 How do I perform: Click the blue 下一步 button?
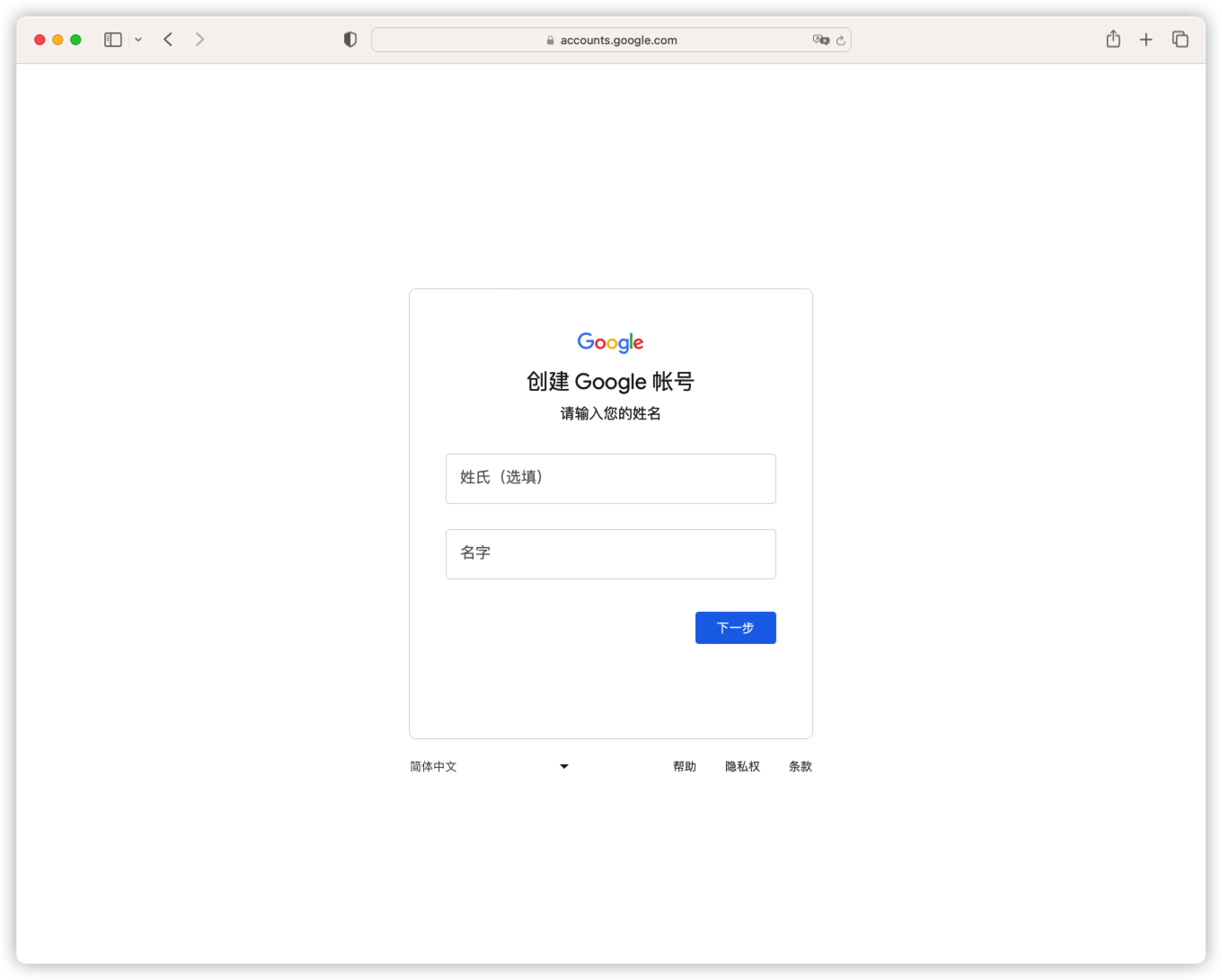point(736,628)
